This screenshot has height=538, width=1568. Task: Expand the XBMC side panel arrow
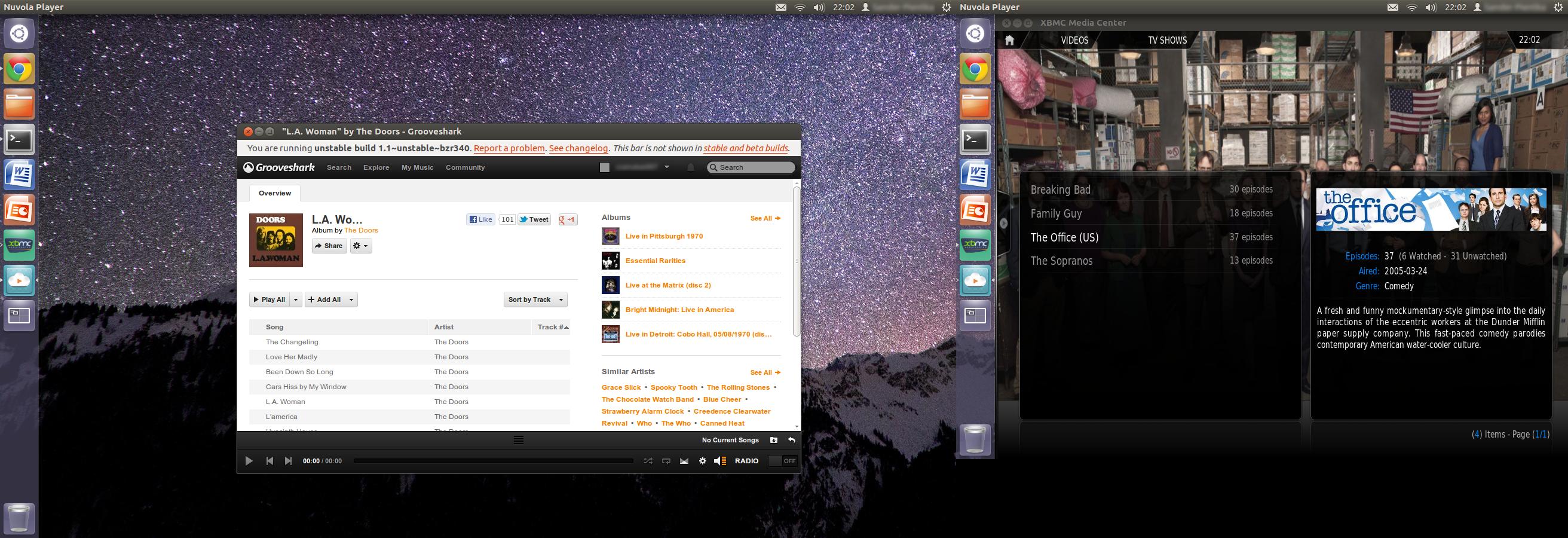1004,224
